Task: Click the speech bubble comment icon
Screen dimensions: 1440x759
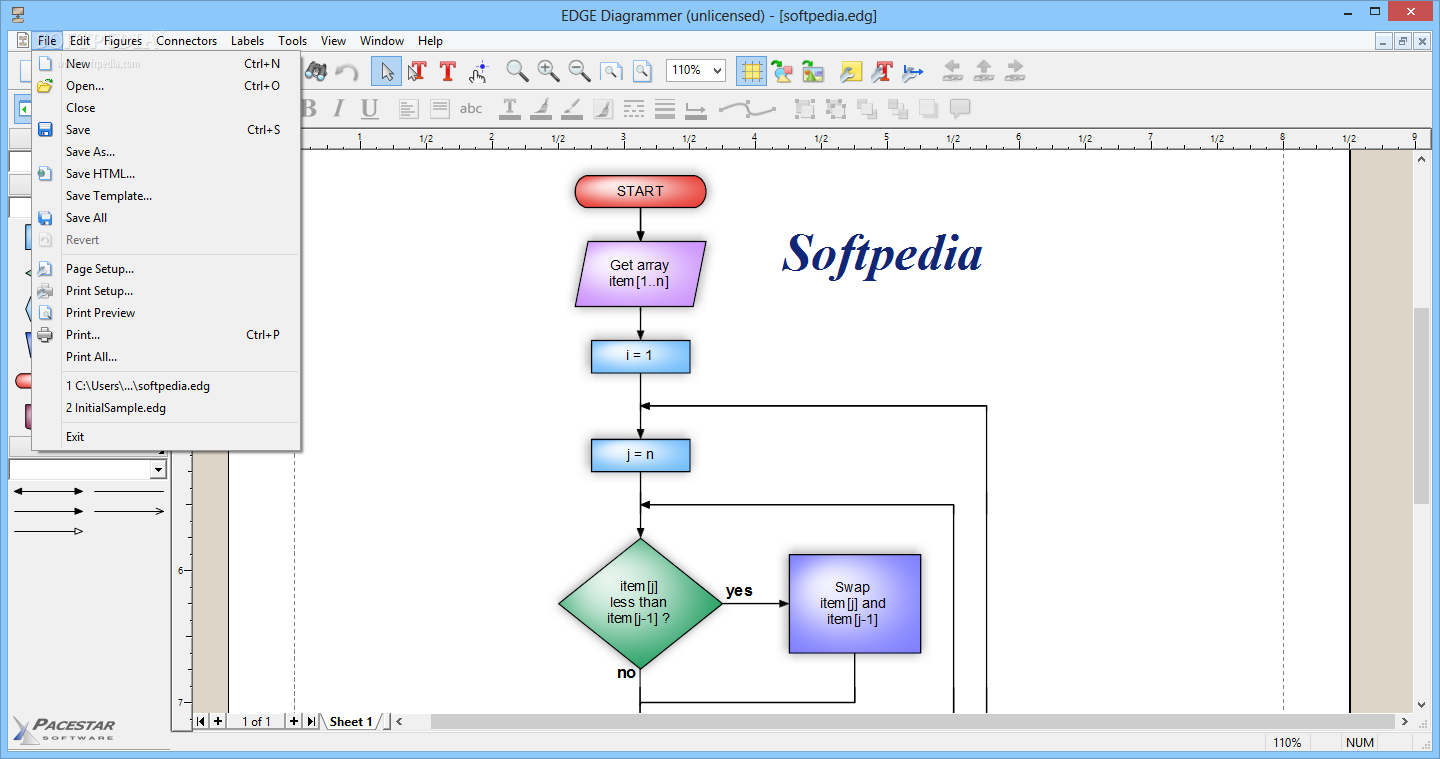Action: tap(960, 108)
